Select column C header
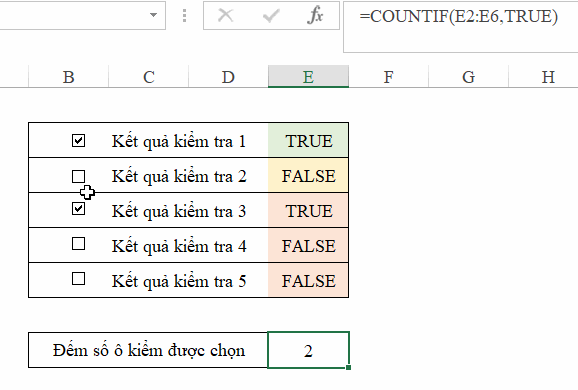The height and width of the screenshot is (390, 578). 149,77
